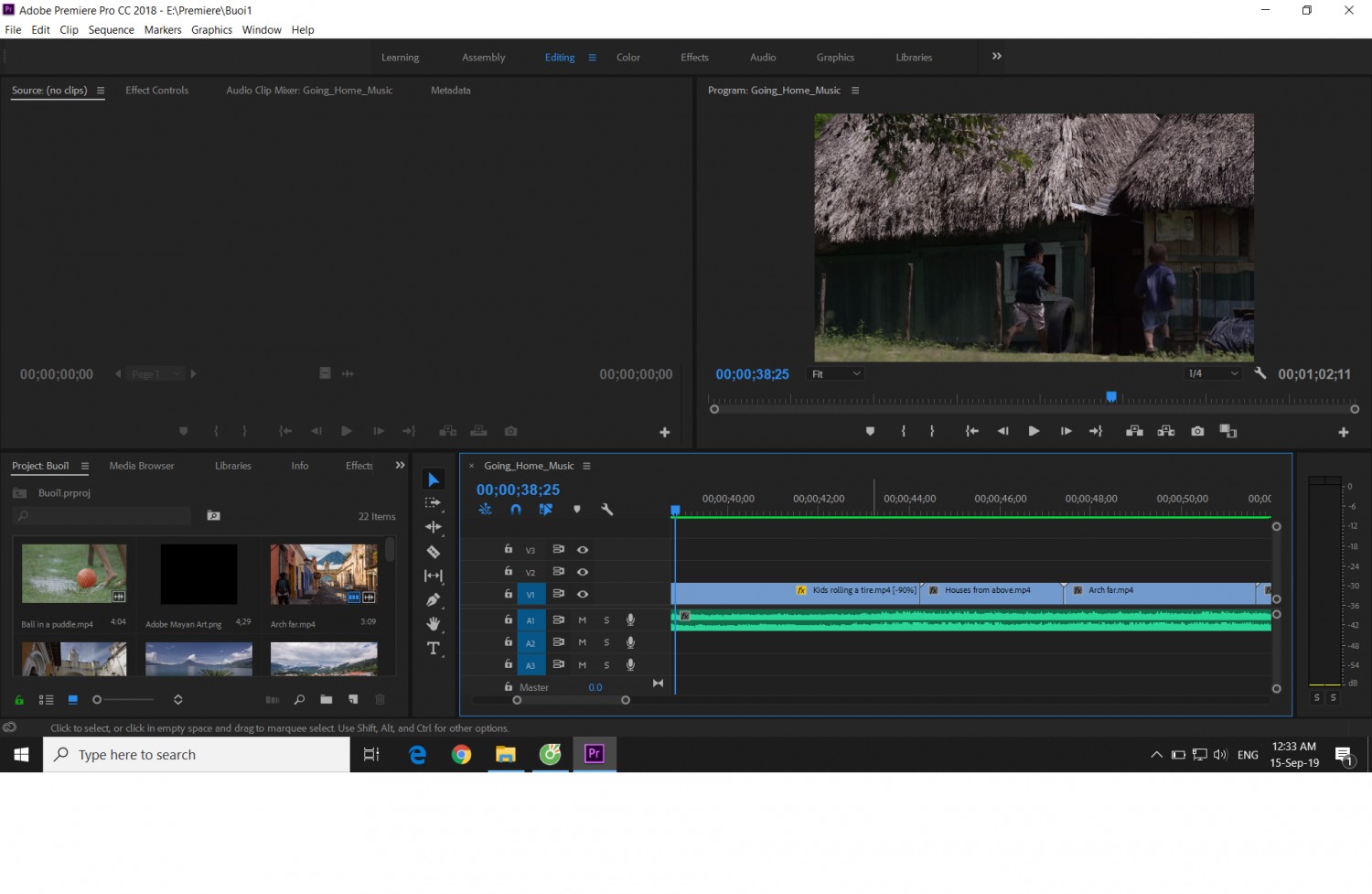Step forward one frame in Program monitor
The width and height of the screenshot is (1372, 894).
(1066, 431)
